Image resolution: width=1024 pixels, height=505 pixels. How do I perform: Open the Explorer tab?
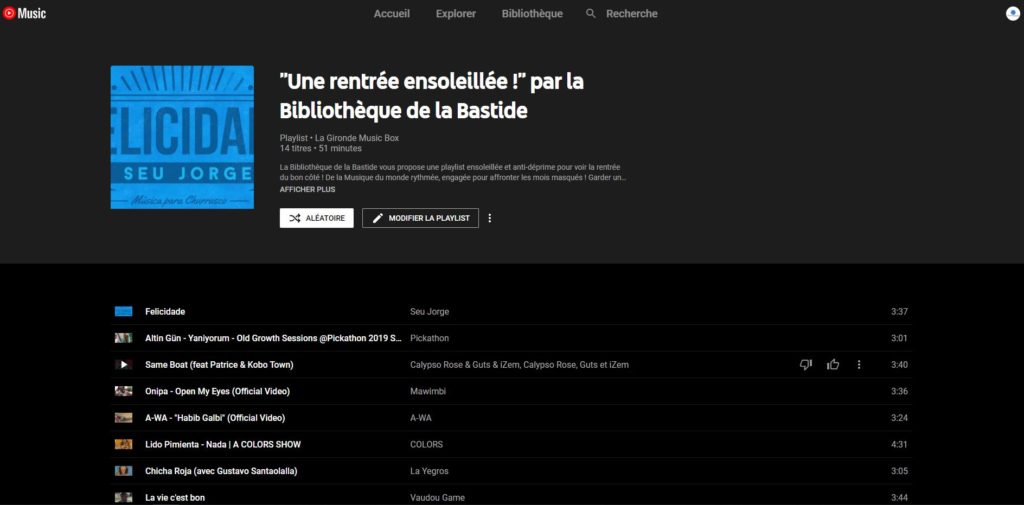click(456, 14)
